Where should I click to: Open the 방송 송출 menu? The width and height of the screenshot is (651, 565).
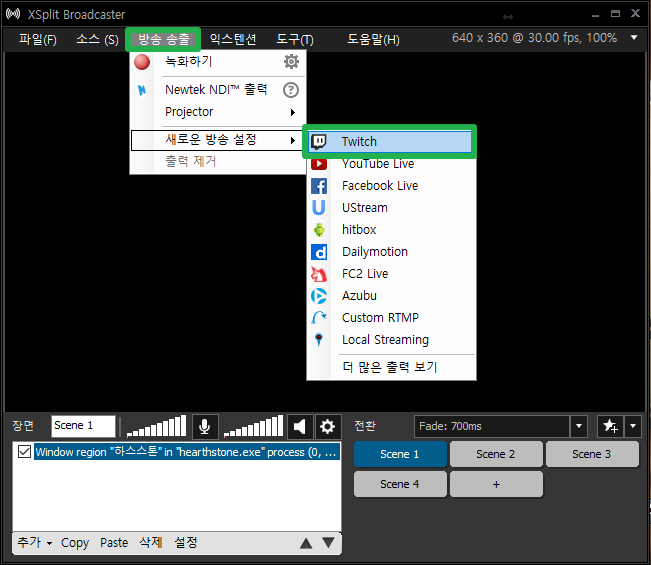click(x=163, y=39)
